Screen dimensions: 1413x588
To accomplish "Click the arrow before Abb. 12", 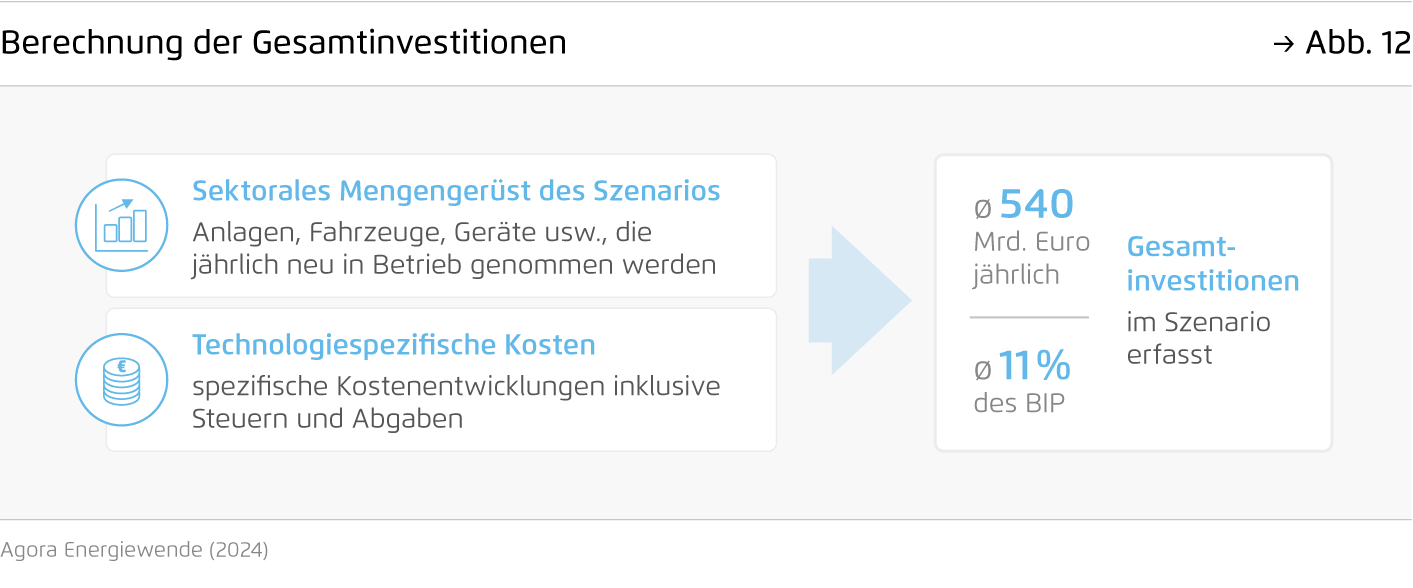I will click(x=1283, y=44).
